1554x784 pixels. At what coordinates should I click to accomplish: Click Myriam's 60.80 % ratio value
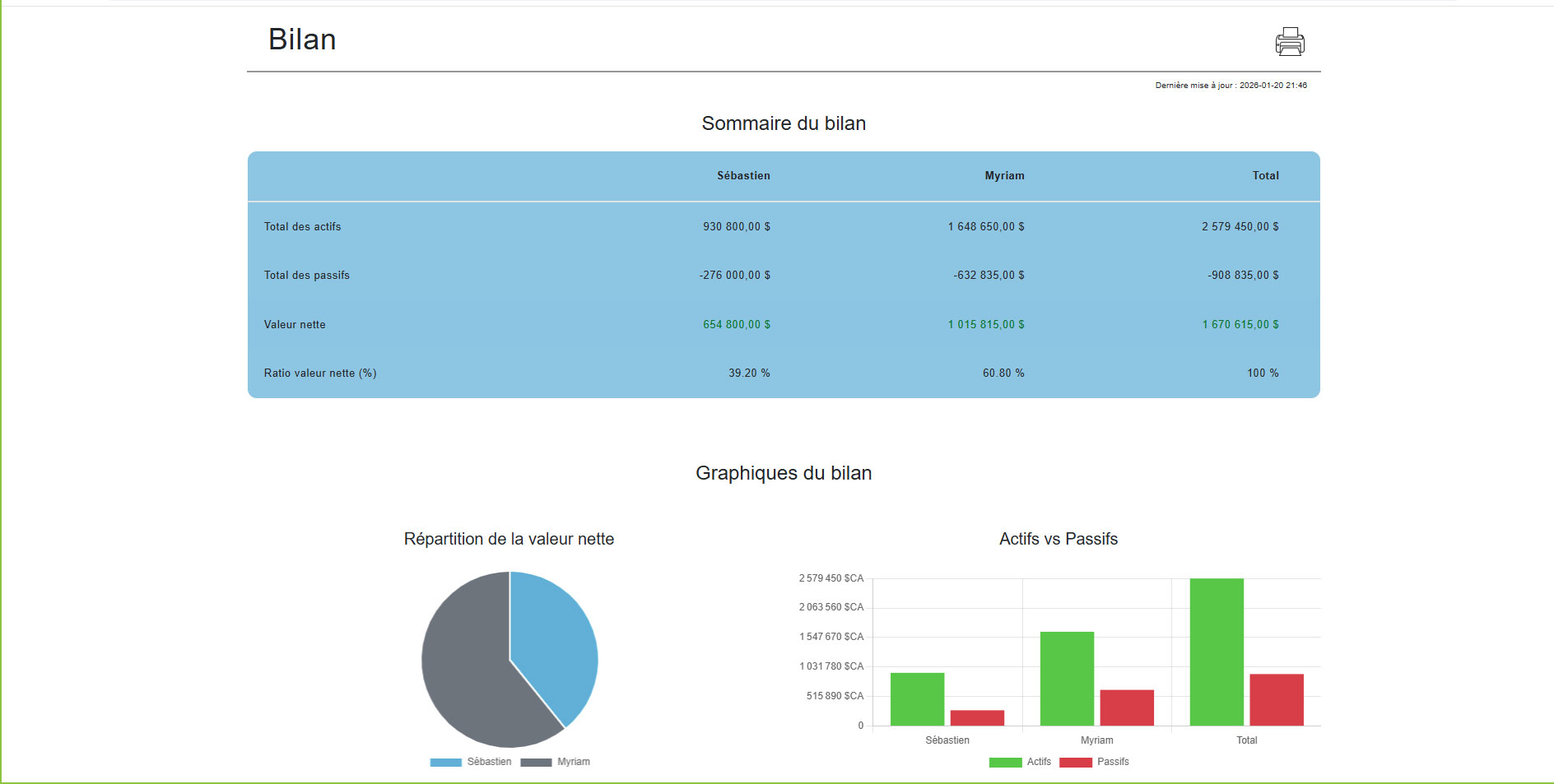(x=1003, y=373)
